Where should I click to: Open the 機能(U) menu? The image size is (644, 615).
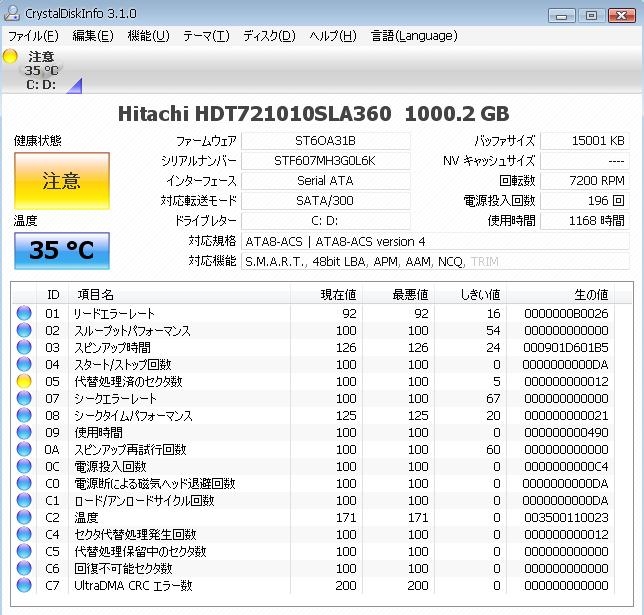tap(148, 36)
